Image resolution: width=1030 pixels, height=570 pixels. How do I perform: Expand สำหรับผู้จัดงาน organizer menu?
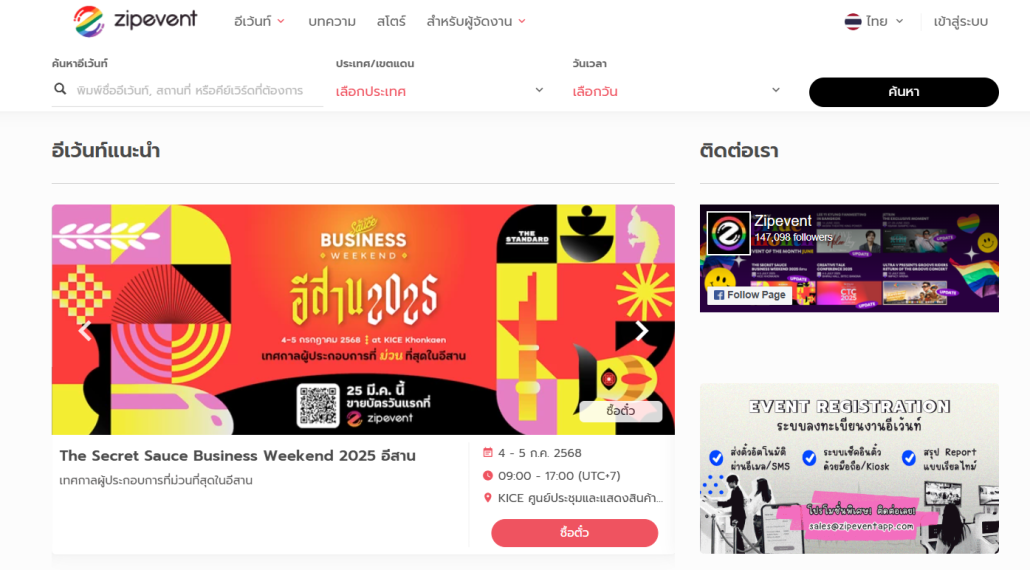coord(476,22)
